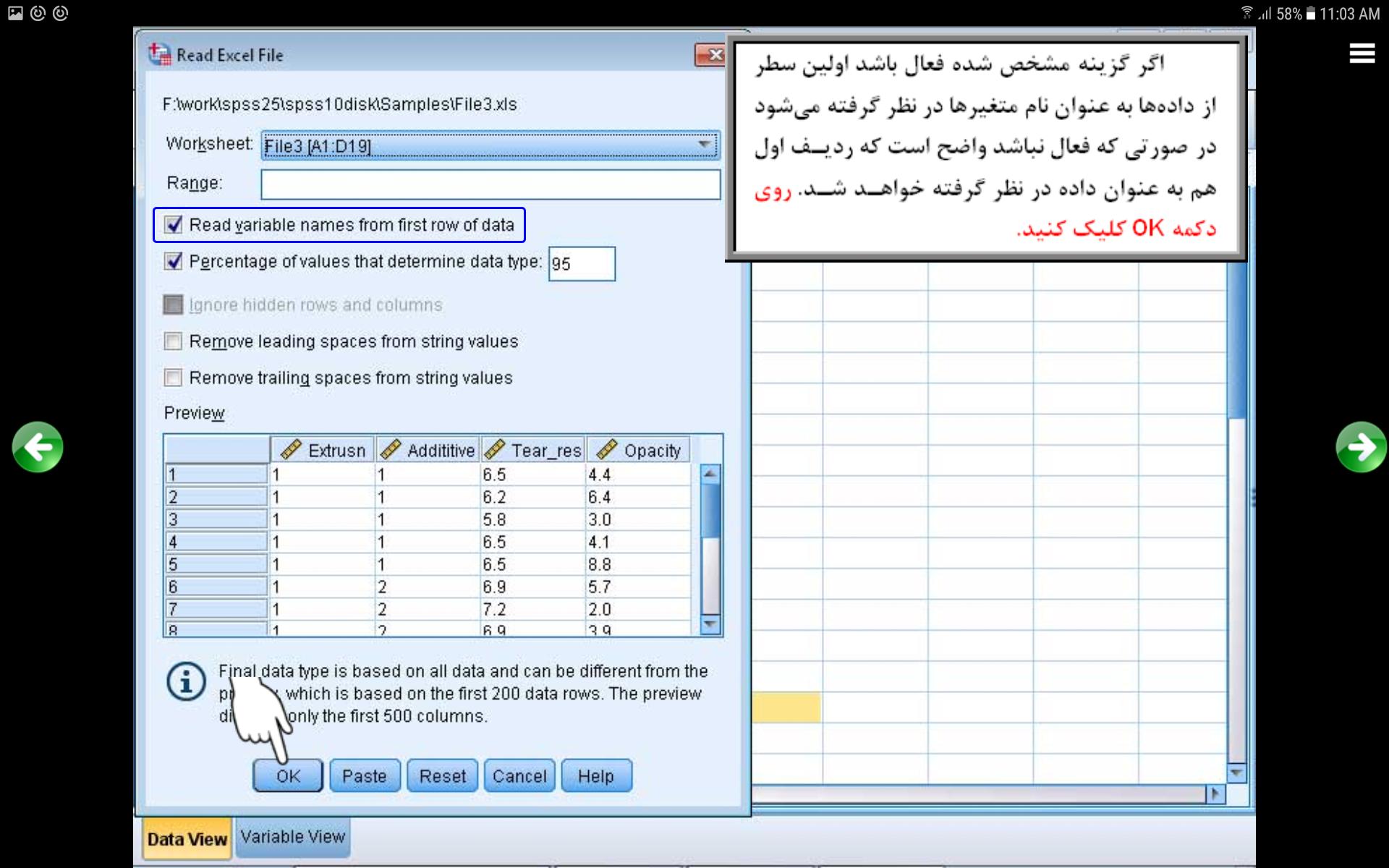Click data editor scrollbar down arrow
The width and height of the screenshot is (1389, 868).
tap(1236, 773)
